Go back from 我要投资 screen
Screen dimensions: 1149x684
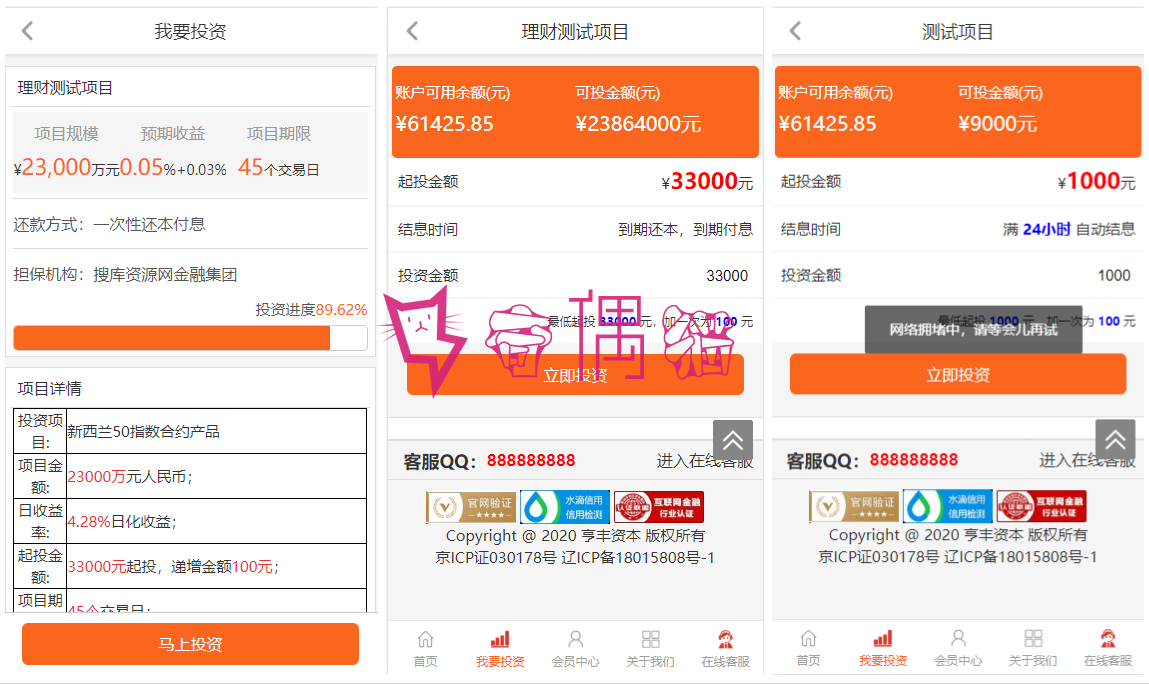click(28, 31)
